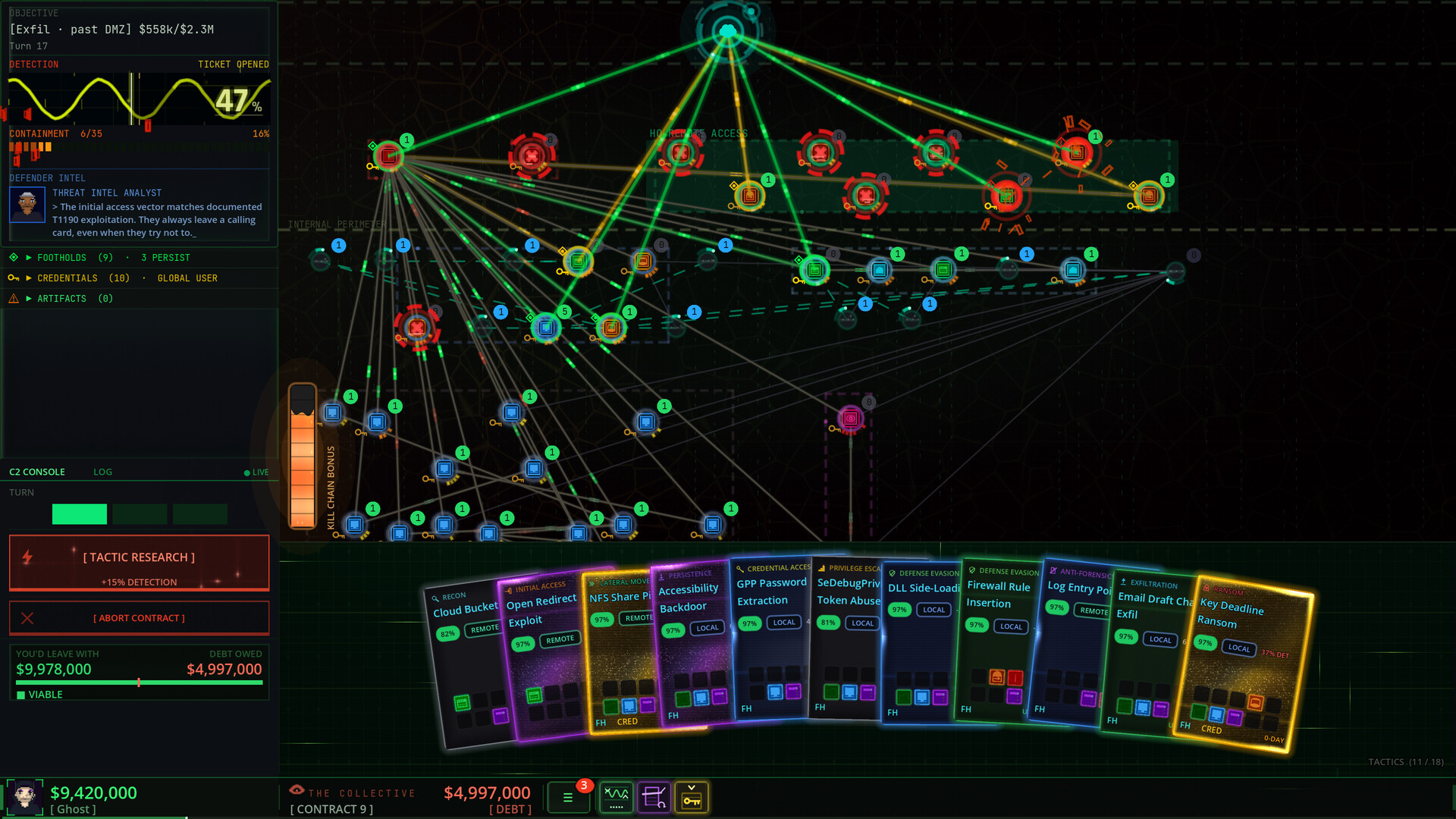Switch to the C2 CONSOLE tab
Screen dimensions: 1456x819
pyautogui.click(x=37, y=472)
